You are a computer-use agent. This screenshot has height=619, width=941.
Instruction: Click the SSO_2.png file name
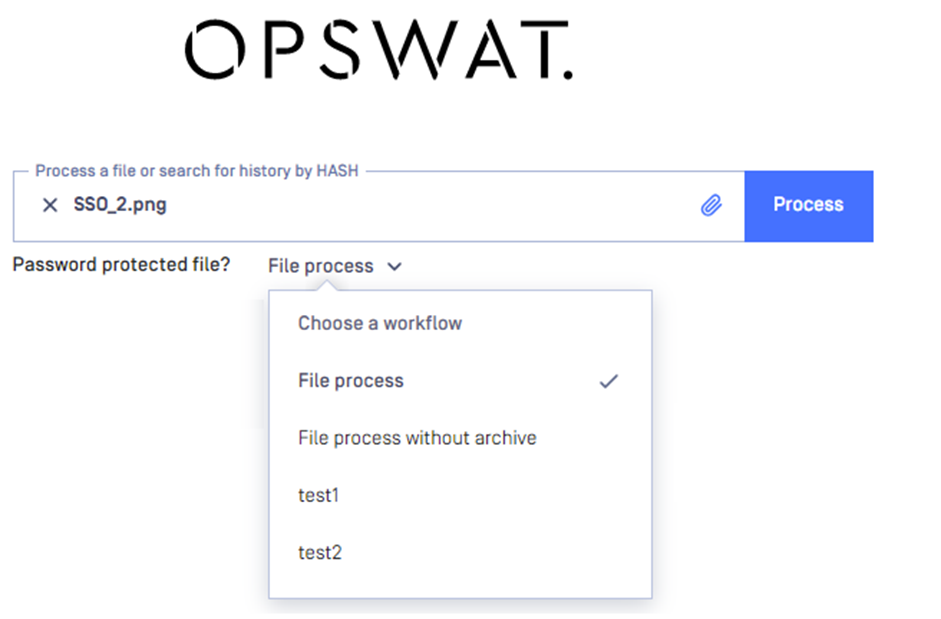[120, 205]
